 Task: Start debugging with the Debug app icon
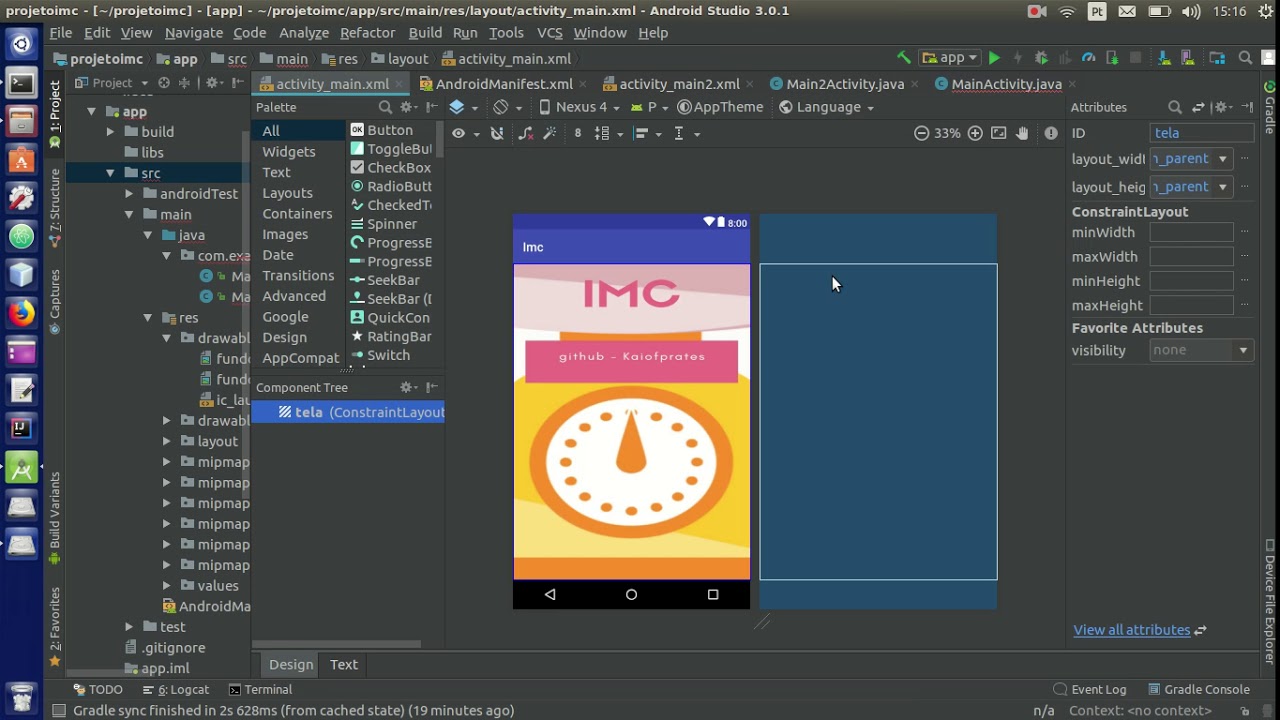tap(1041, 58)
